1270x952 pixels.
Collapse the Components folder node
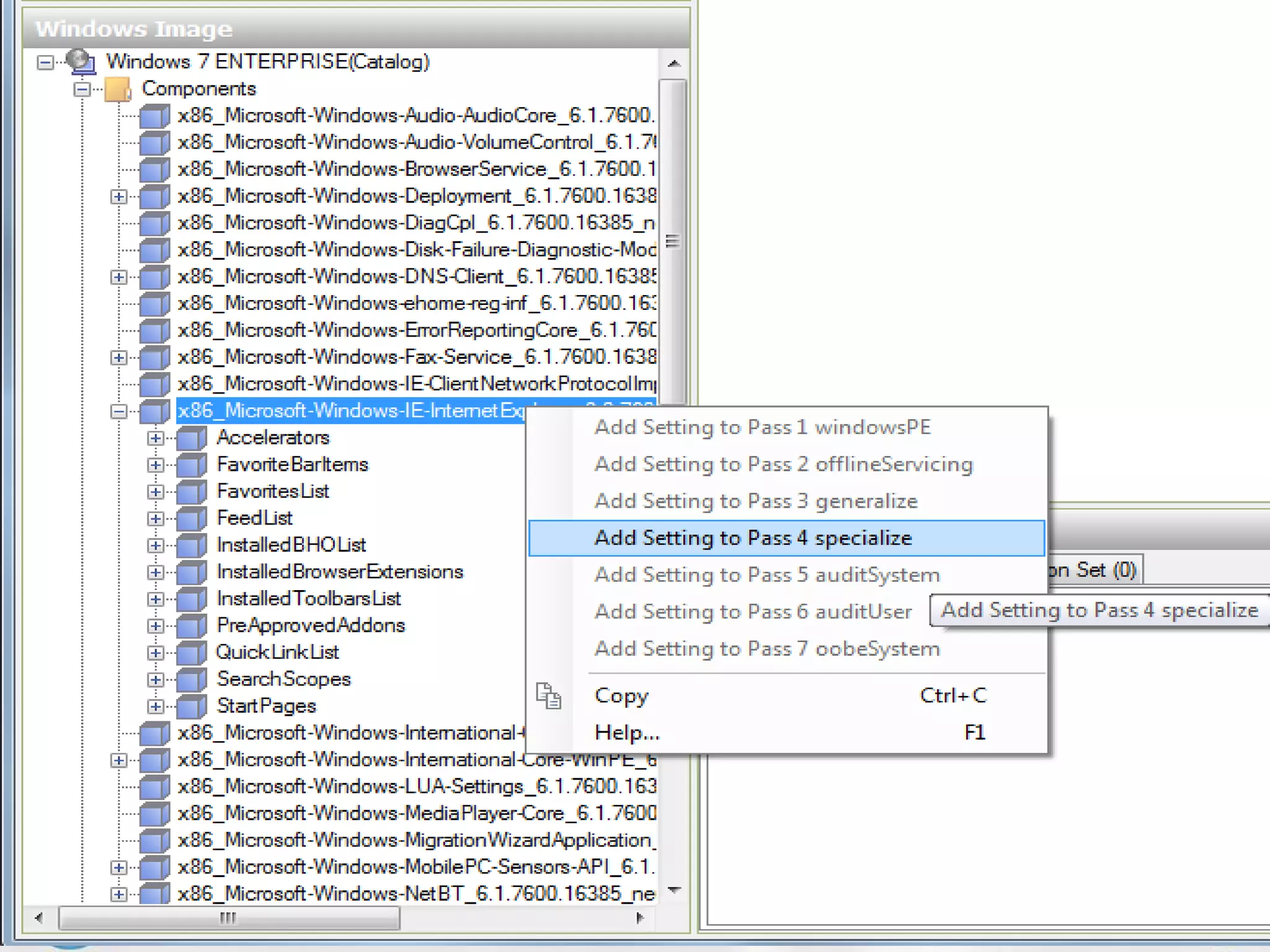pos(82,89)
